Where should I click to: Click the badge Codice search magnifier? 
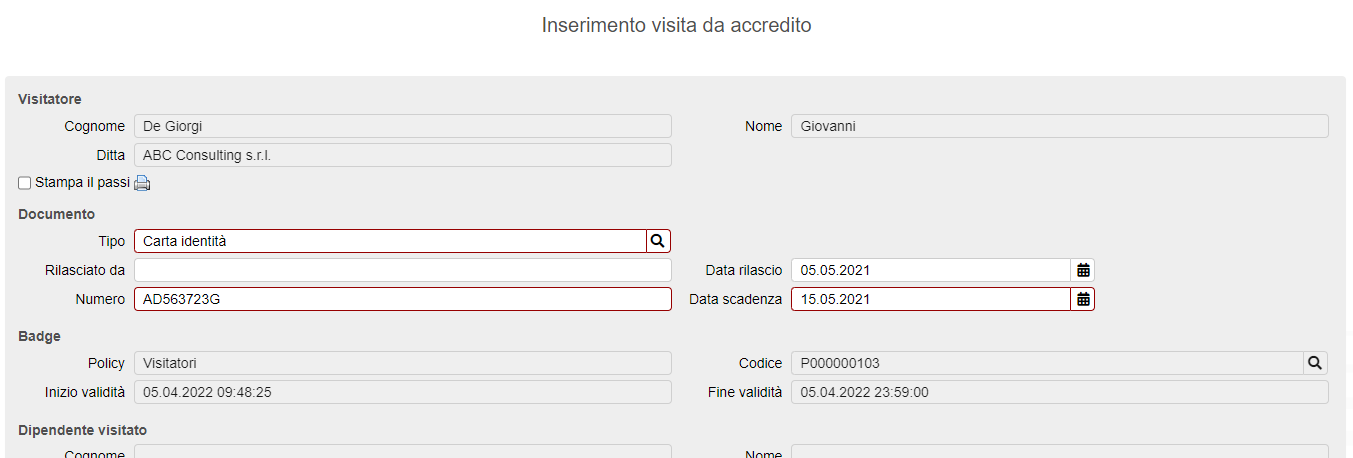[x=1316, y=363]
